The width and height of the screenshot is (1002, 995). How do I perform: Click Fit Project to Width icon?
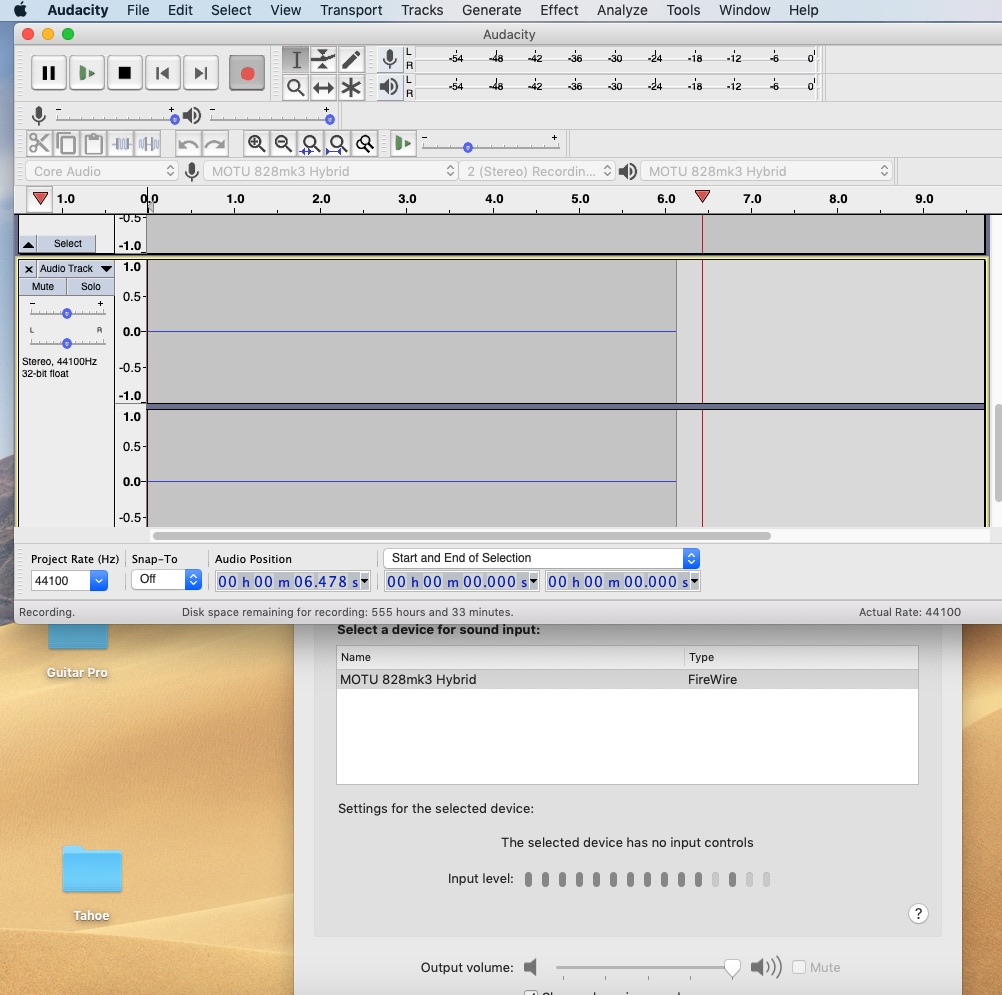337,144
